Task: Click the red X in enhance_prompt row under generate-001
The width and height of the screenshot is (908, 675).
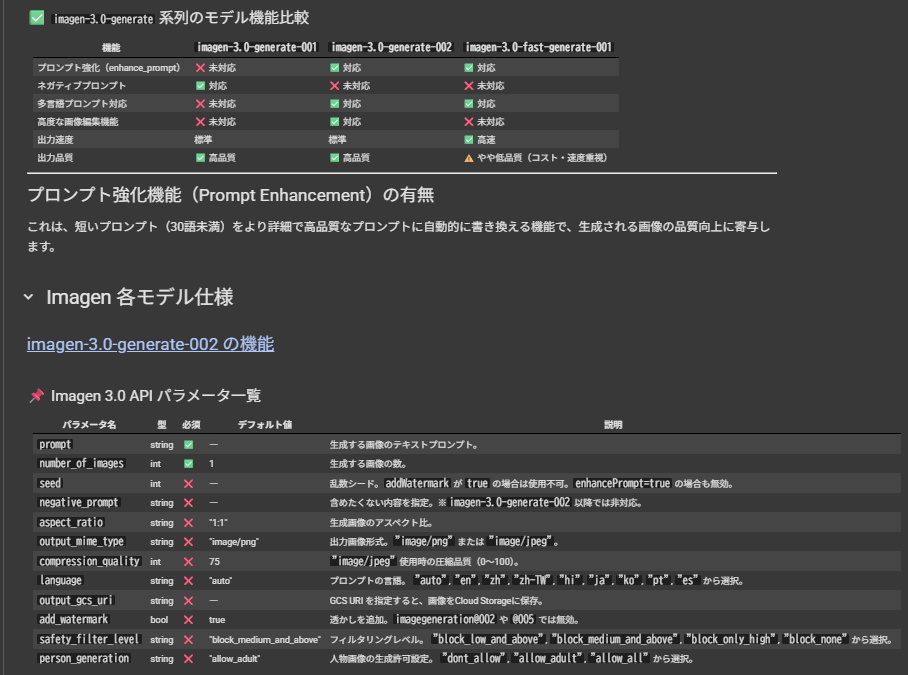Action: [200, 68]
